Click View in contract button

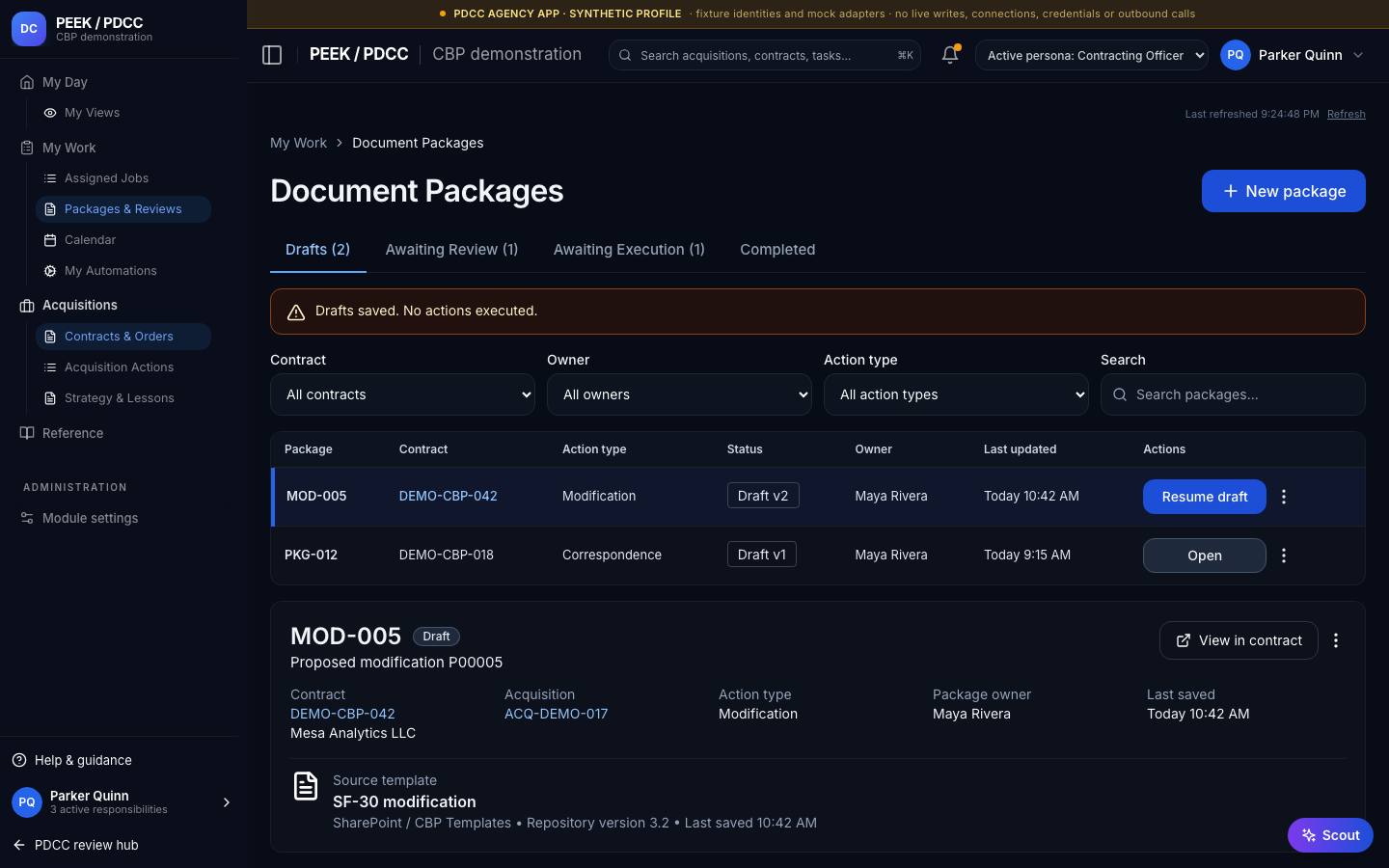tap(1239, 640)
